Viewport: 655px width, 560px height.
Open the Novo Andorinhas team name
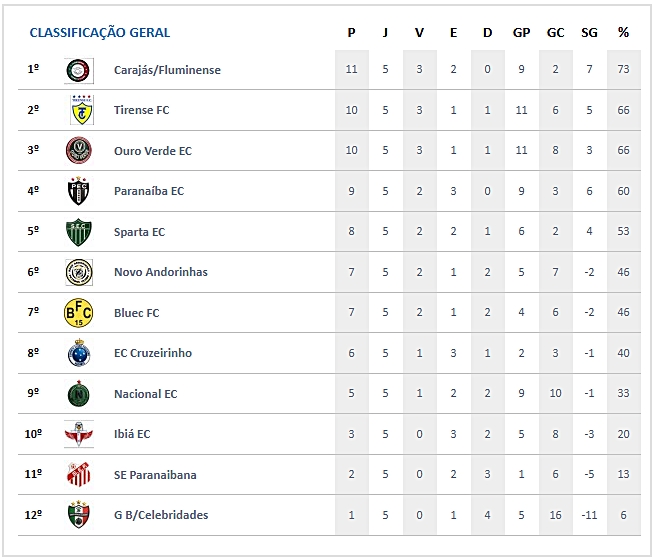click(160, 272)
